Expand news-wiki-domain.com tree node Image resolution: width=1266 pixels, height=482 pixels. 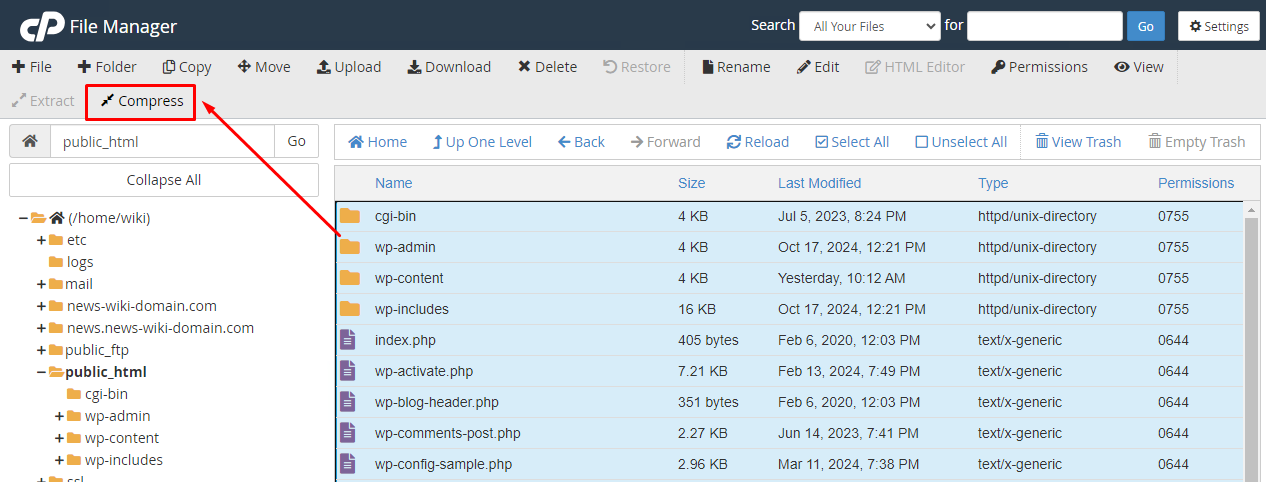pos(42,306)
